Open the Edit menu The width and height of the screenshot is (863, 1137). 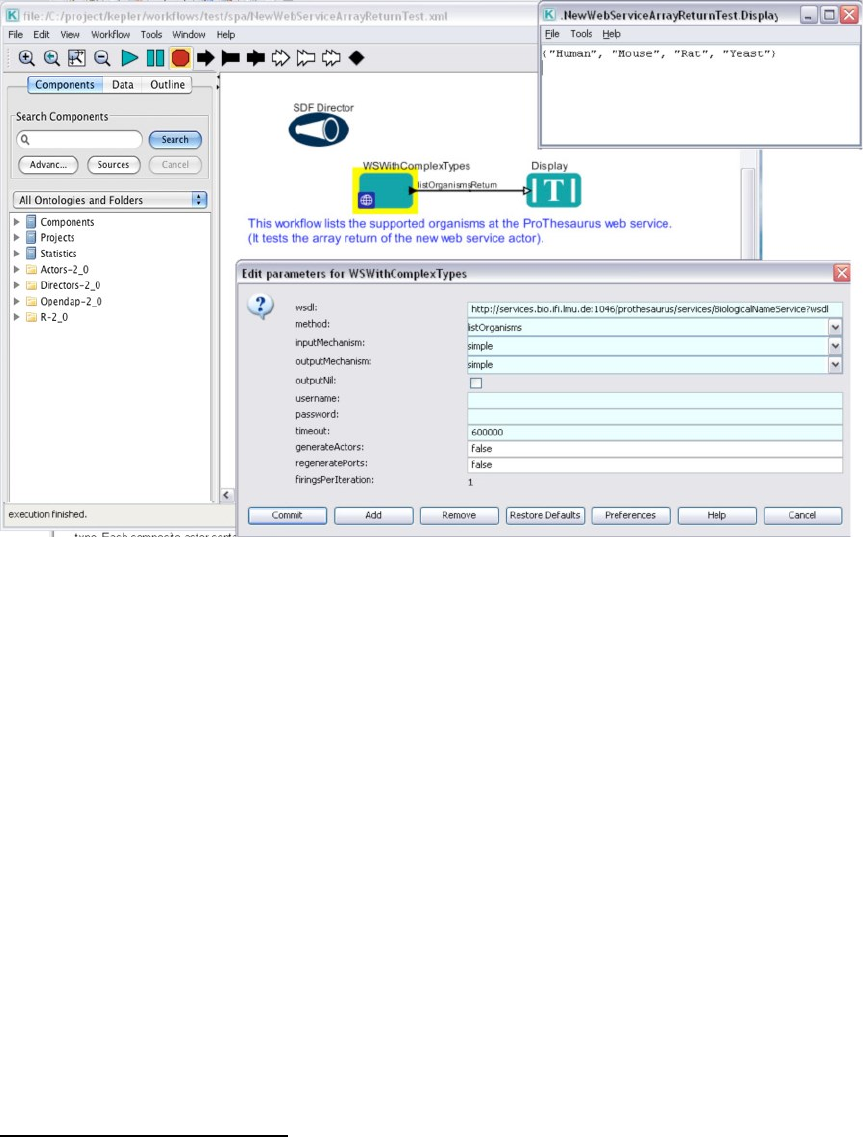tap(41, 35)
